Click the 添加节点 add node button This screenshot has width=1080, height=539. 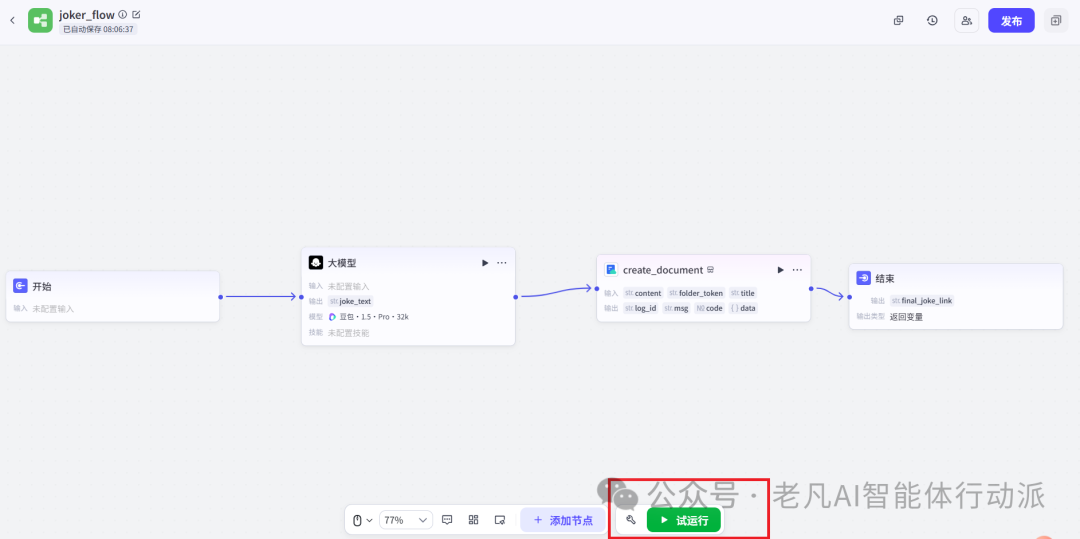563,520
